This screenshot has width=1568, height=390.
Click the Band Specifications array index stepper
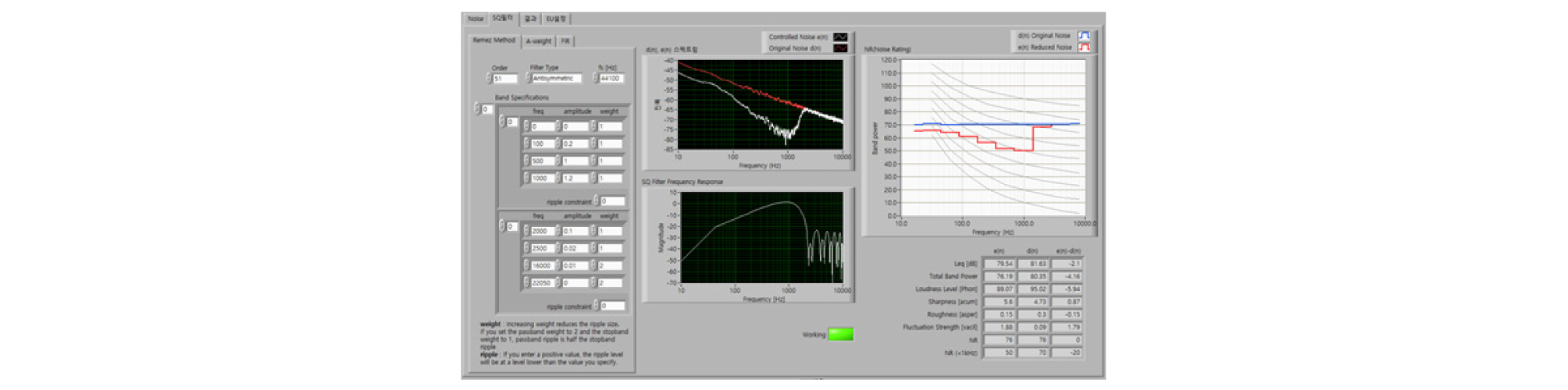click(x=477, y=109)
